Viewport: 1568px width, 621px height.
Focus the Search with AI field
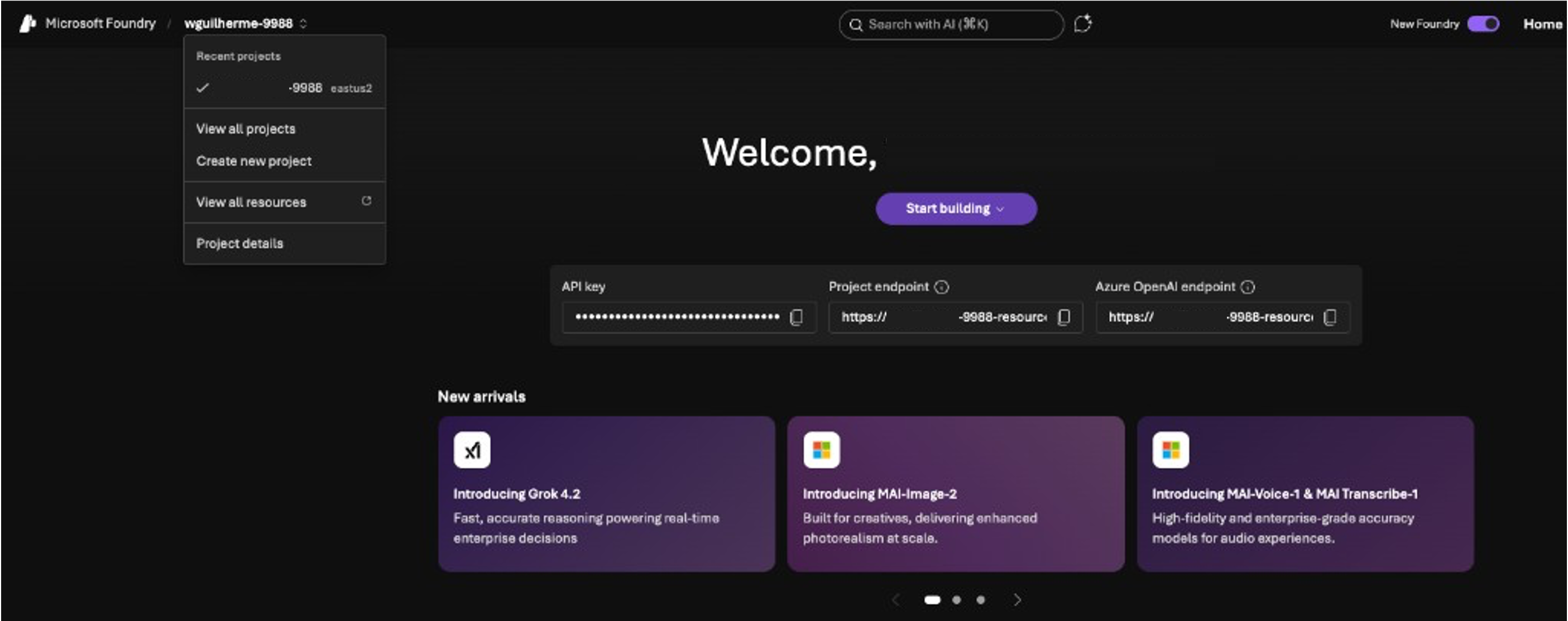[x=951, y=25]
